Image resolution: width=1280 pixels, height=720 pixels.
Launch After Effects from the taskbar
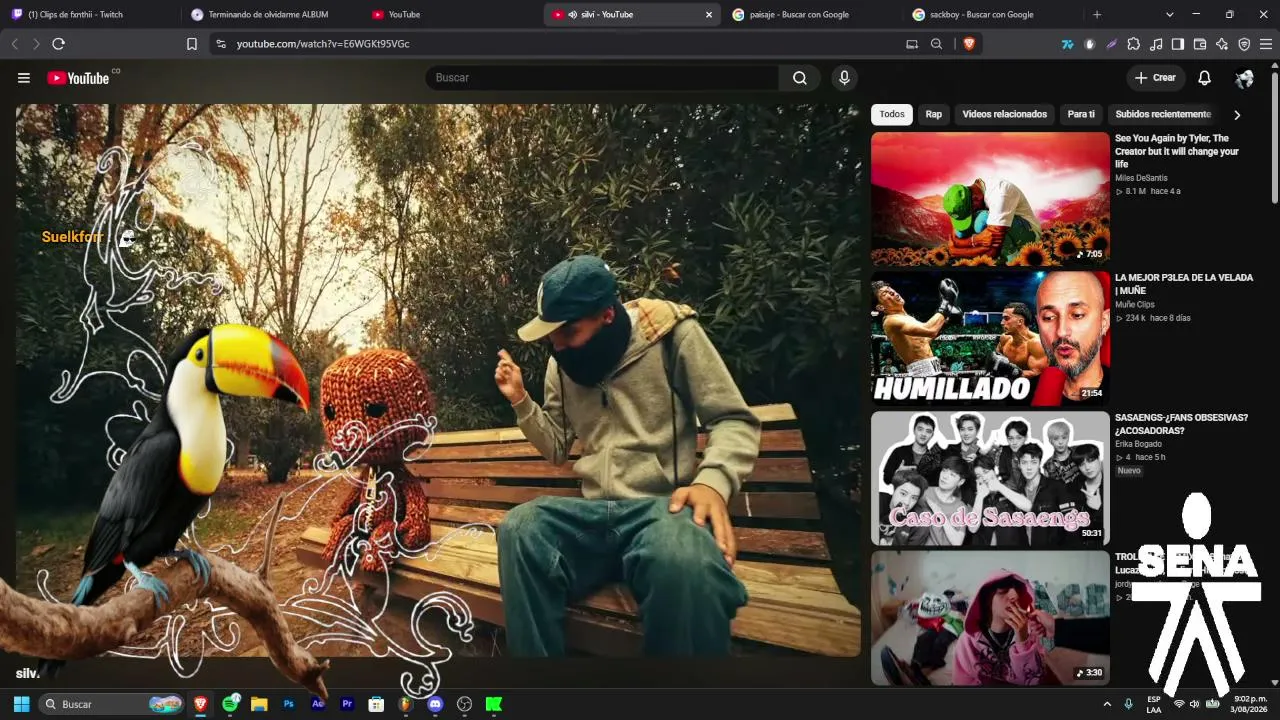coord(318,704)
